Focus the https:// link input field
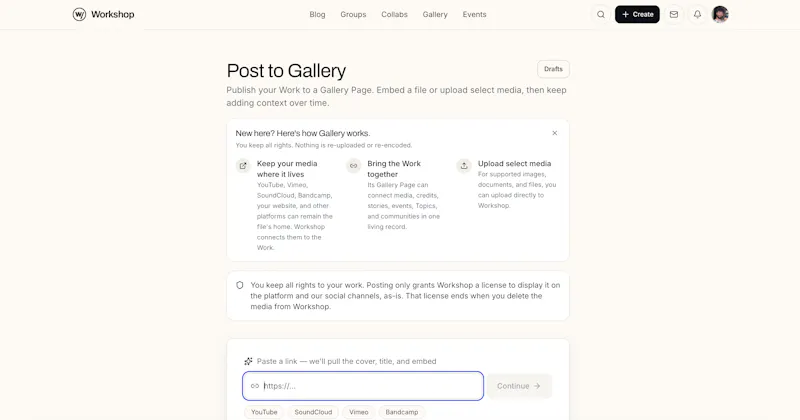 (x=363, y=386)
